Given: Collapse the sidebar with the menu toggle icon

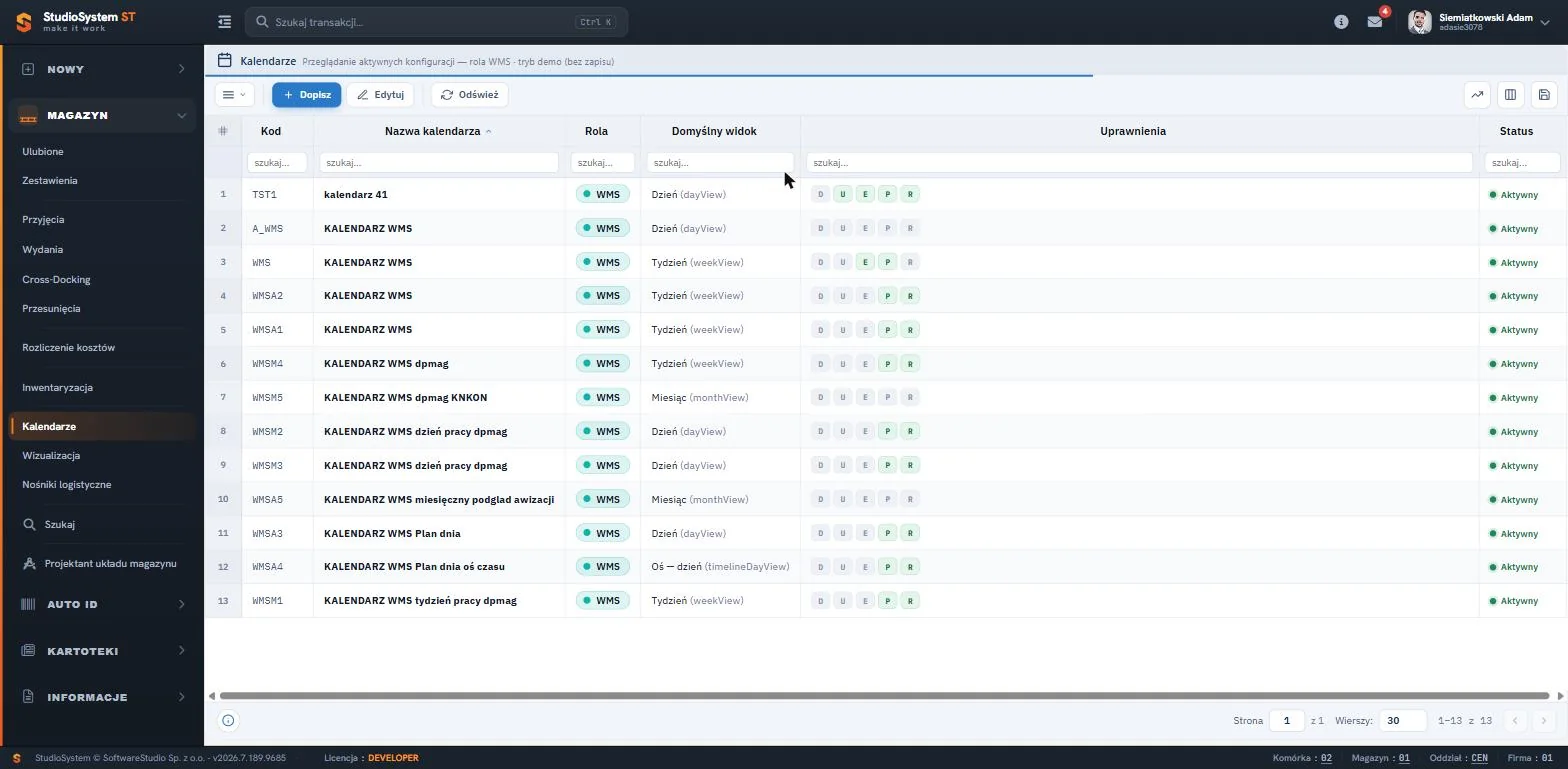Looking at the screenshot, I should tap(224, 21).
